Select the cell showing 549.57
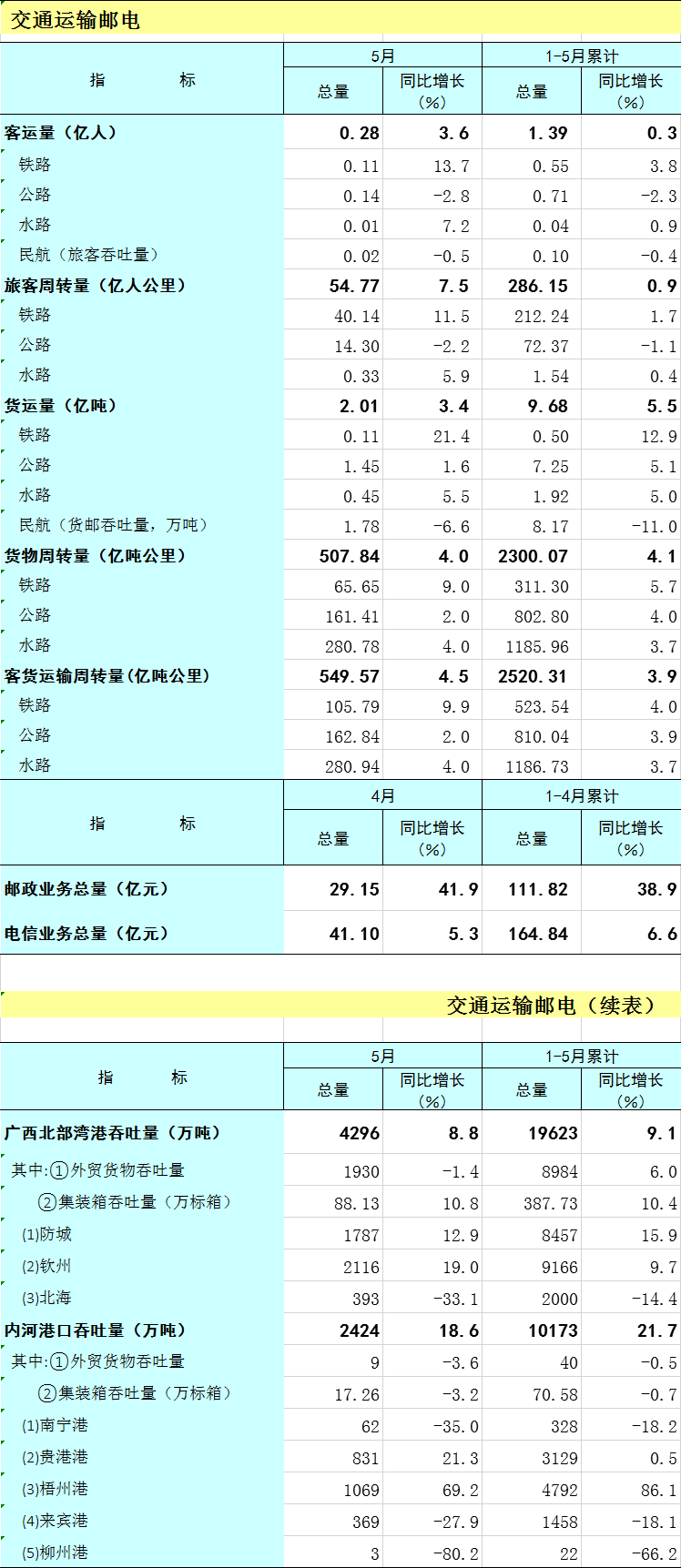 point(350,676)
